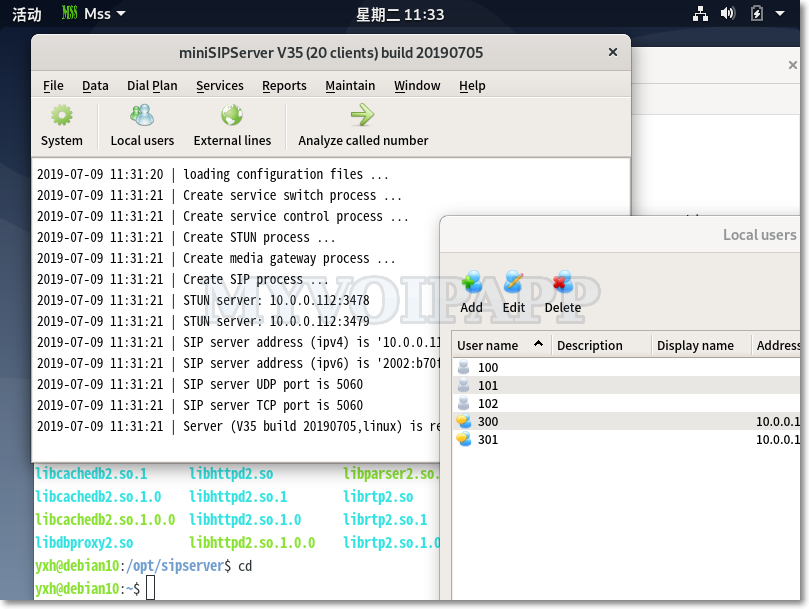The height and width of the screenshot is (609, 809).
Task: Expand the Mss application menu dropdown
Action: 121,13
